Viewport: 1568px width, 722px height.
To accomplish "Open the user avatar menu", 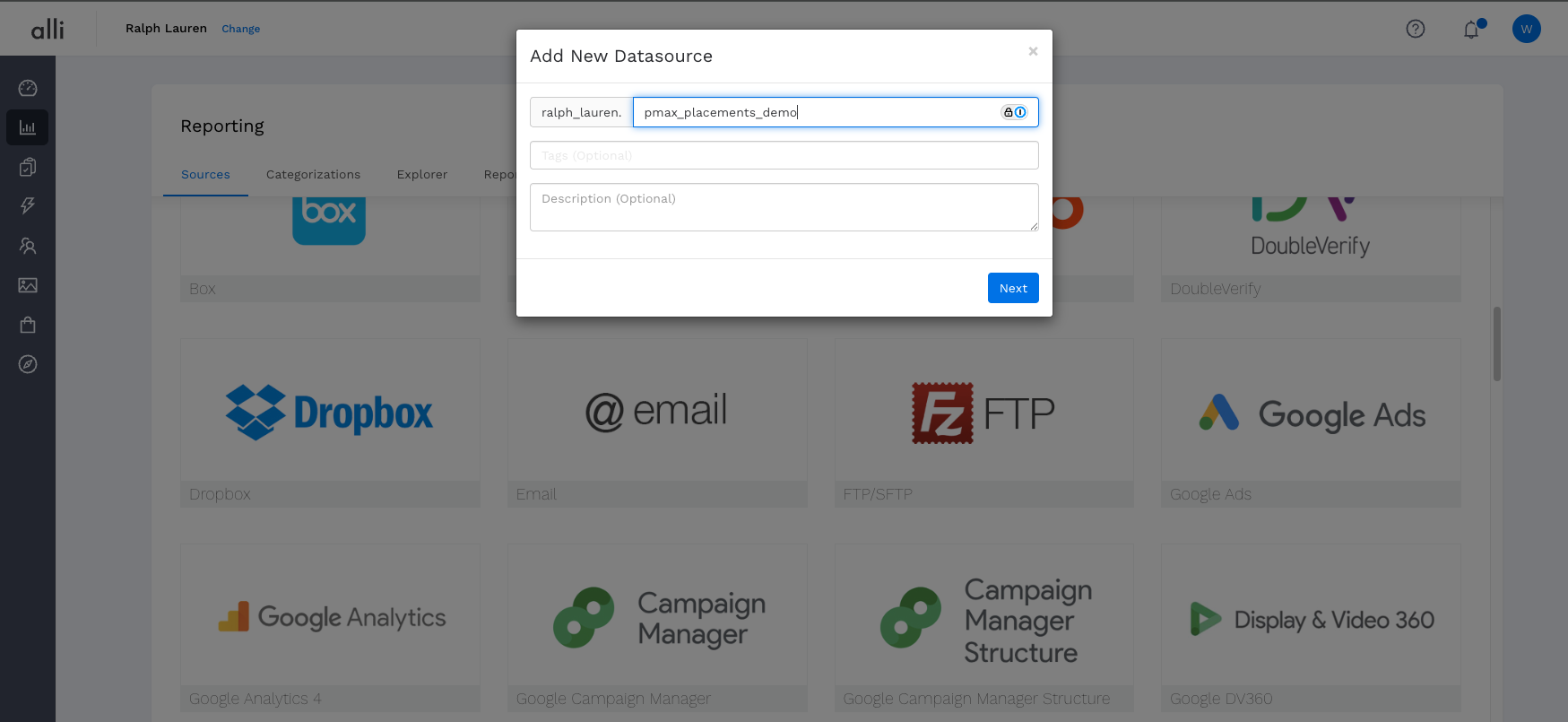I will tap(1526, 29).
